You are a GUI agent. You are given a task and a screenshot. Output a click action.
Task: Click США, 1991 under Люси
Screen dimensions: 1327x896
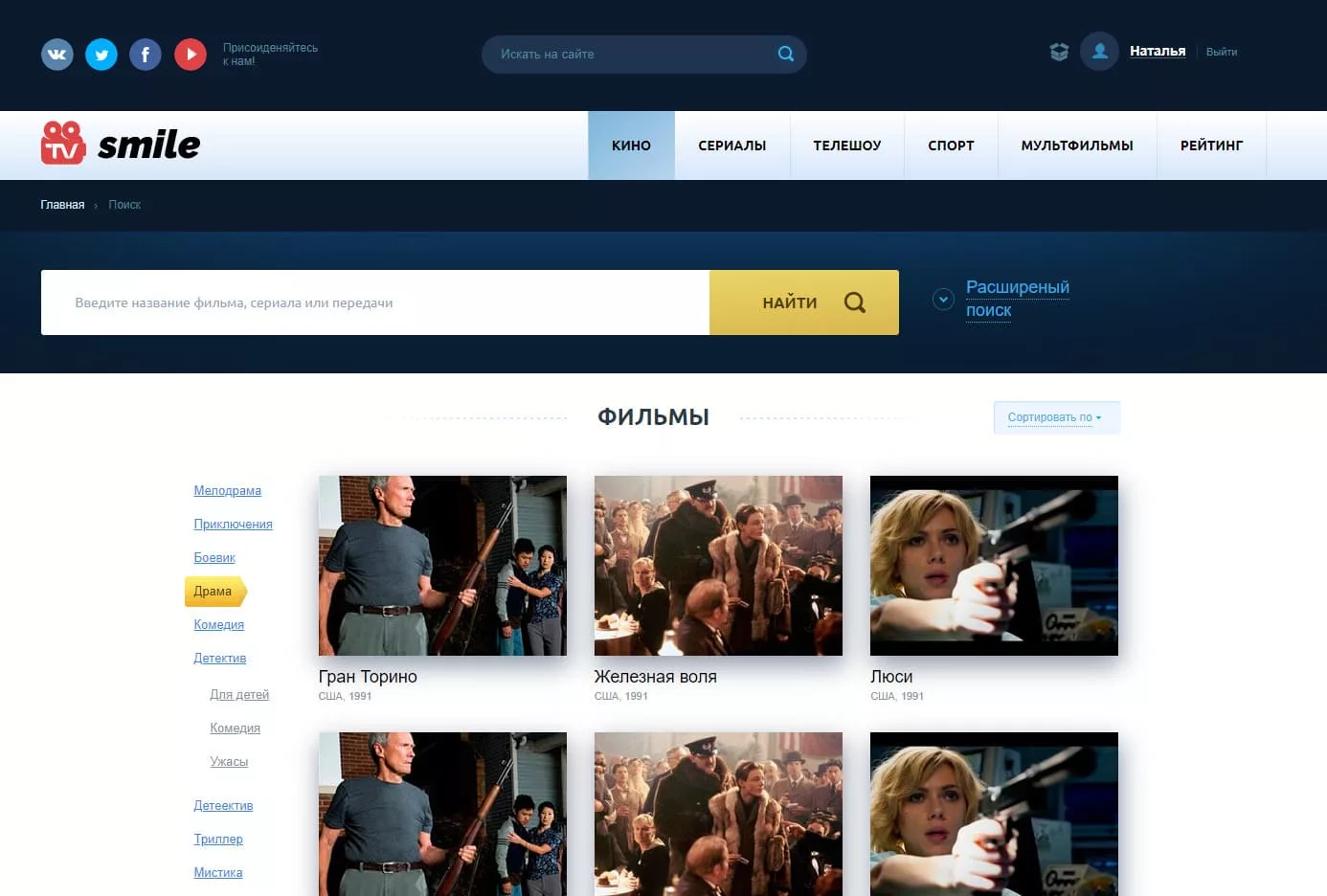897,696
